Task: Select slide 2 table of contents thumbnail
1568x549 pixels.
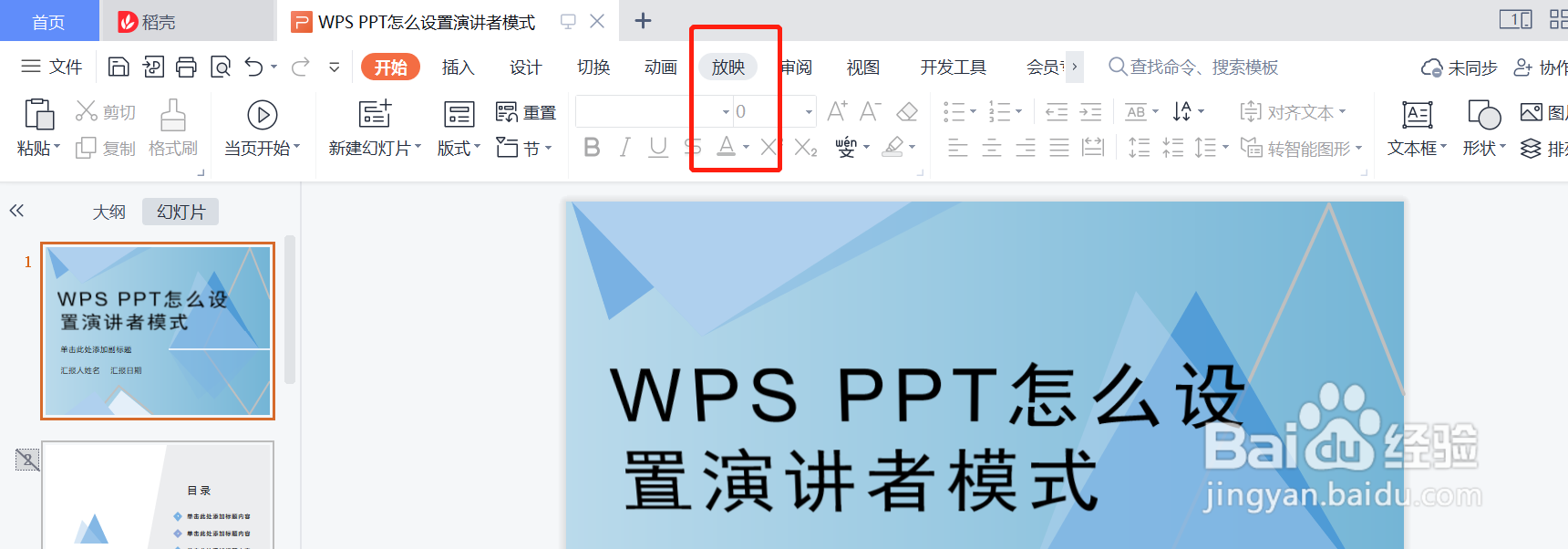Action: pos(158,495)
